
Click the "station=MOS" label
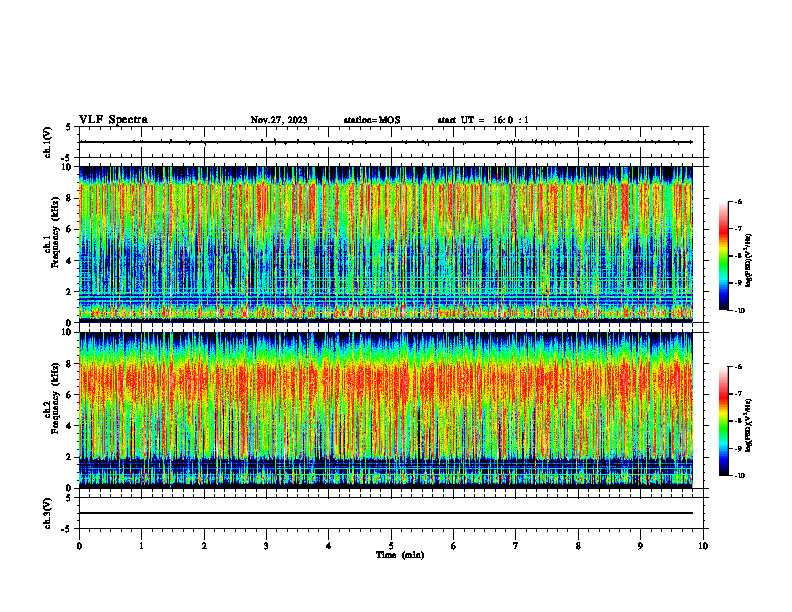372,120
